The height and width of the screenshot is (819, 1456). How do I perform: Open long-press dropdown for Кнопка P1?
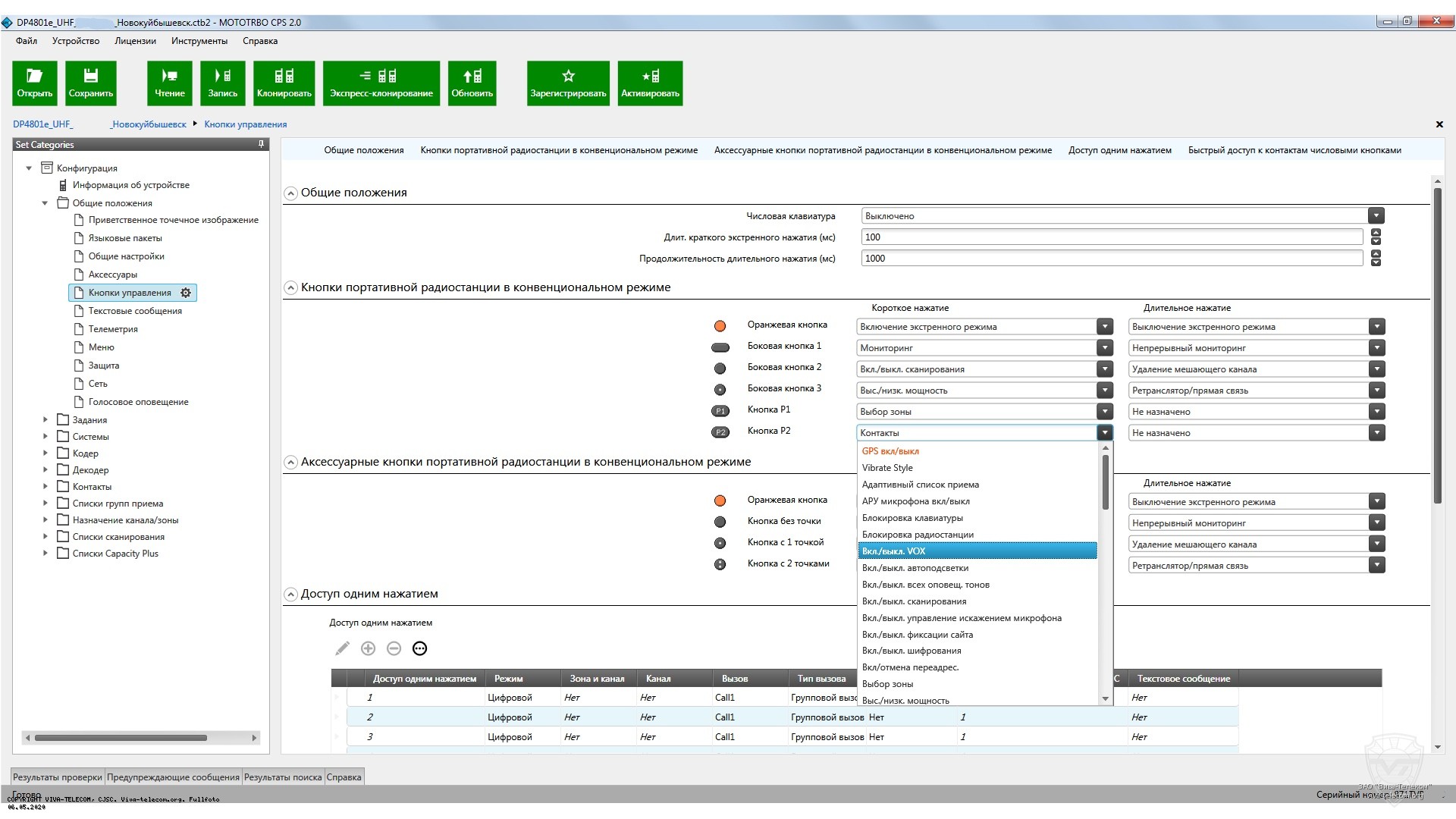click(x=1376, y=412)
